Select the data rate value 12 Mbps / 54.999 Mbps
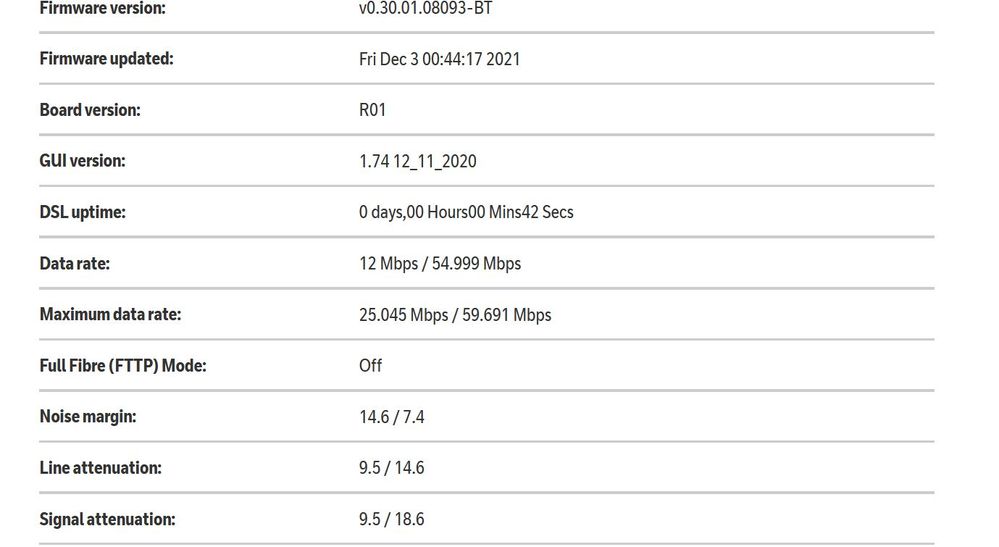This screenshot has height=547, width=999. 440,264
